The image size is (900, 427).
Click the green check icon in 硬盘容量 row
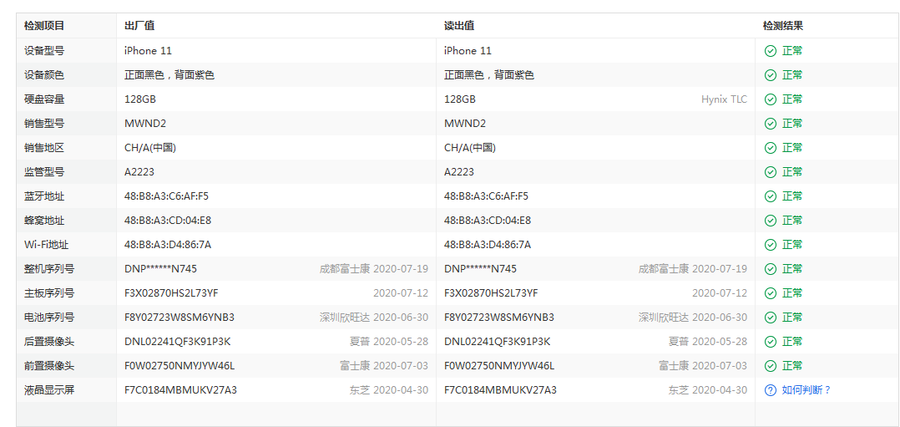coord(770,99)
